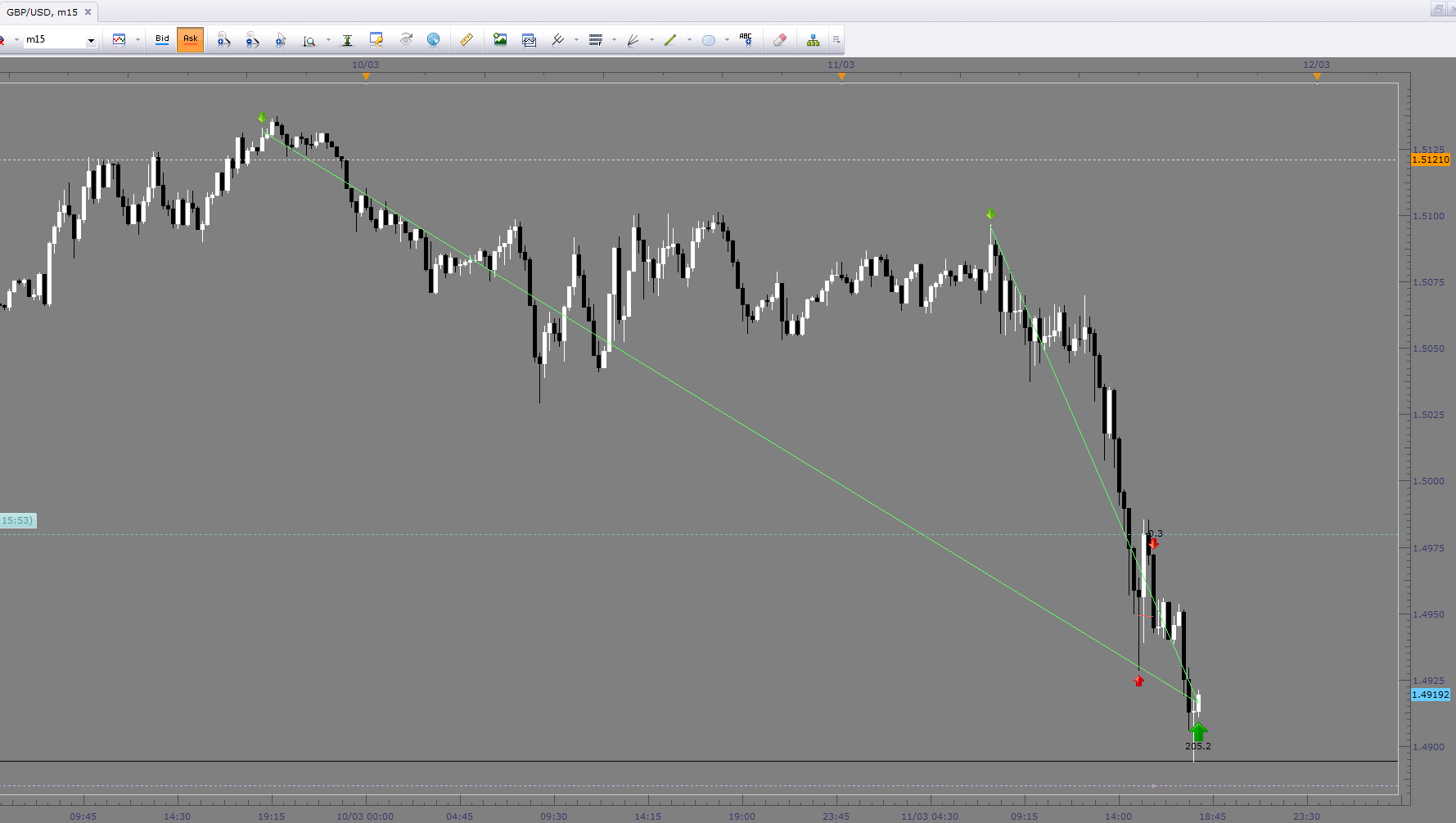
Task: Click the eye with arrow icon
Action: click(x=406, y=39)
